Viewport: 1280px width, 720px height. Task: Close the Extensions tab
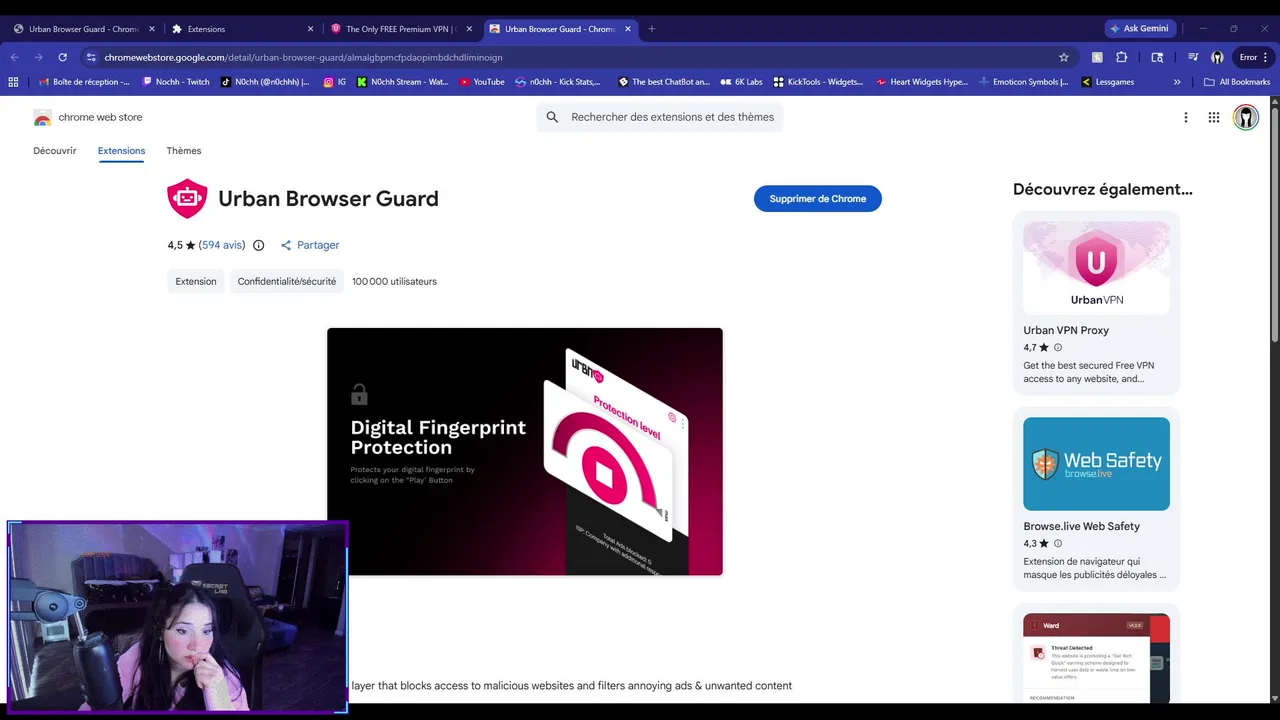pyautogui.click(x=310, y=29)
